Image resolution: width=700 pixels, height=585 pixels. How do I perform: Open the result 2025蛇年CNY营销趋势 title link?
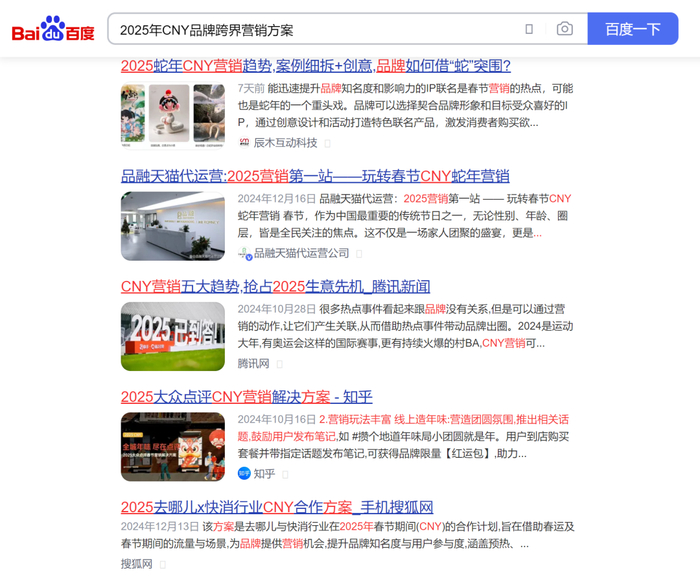point(316,66)
